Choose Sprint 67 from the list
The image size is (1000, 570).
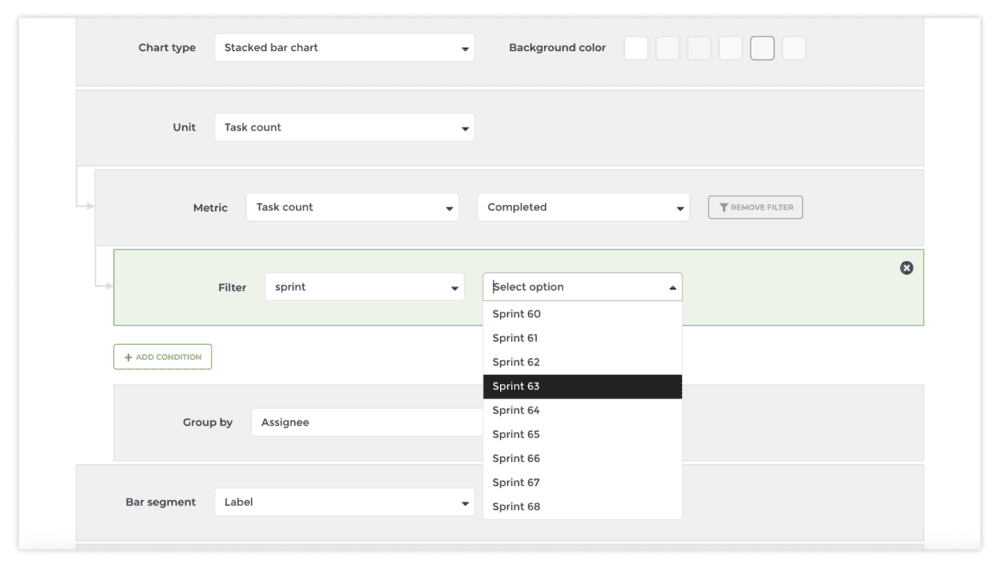582,483
